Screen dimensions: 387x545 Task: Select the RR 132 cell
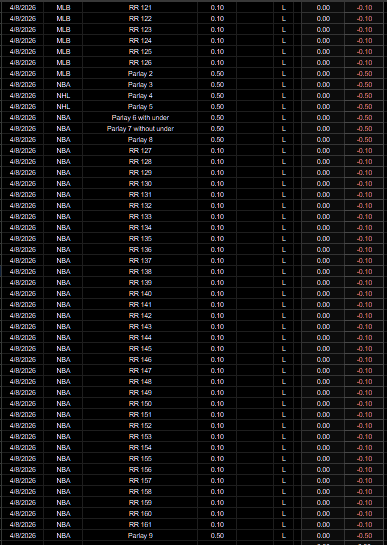pyautogui.click(x=140, y=206)
